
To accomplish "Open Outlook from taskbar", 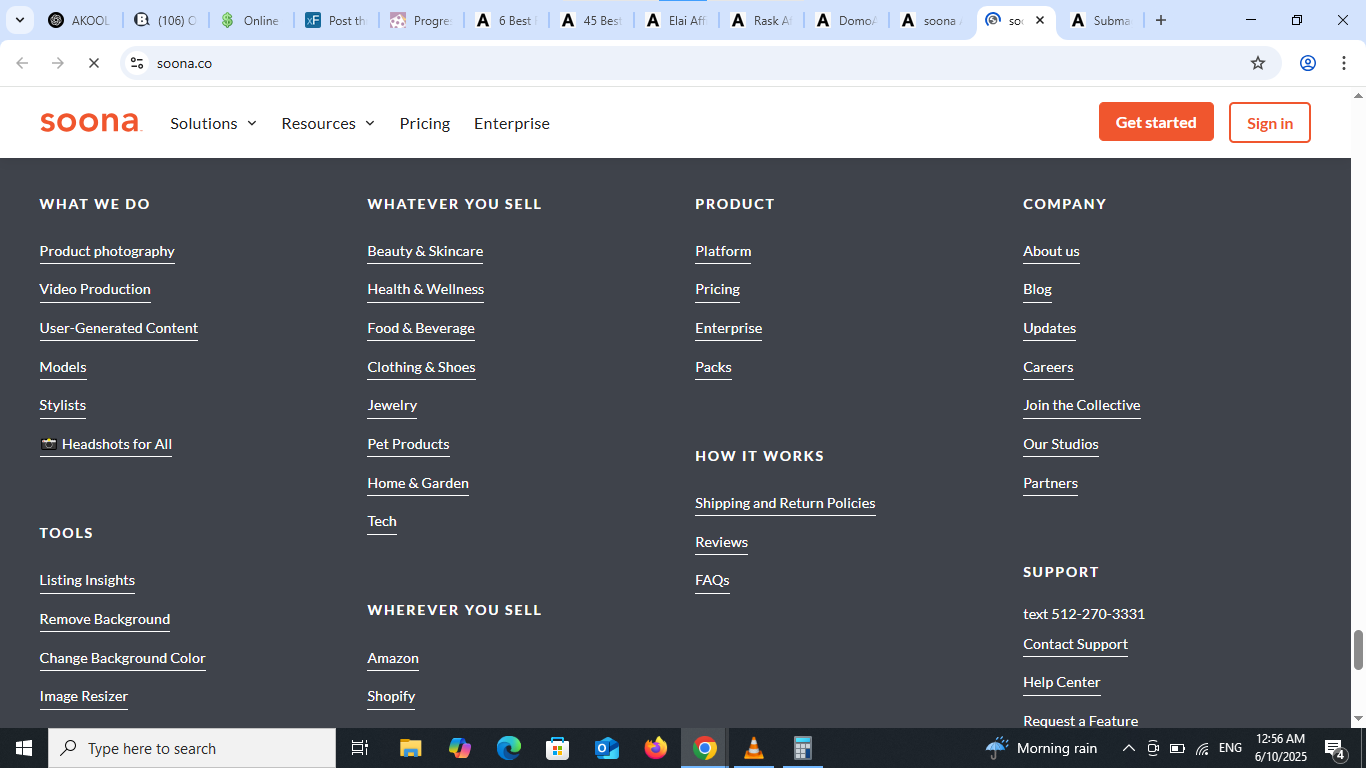I will pos(607,748).
